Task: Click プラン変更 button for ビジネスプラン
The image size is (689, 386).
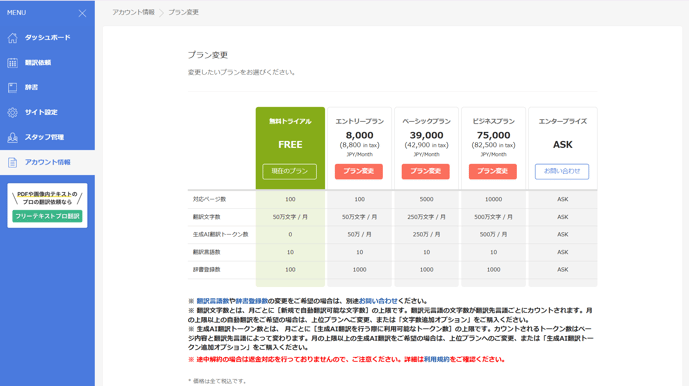Action: tap(493, 171)
